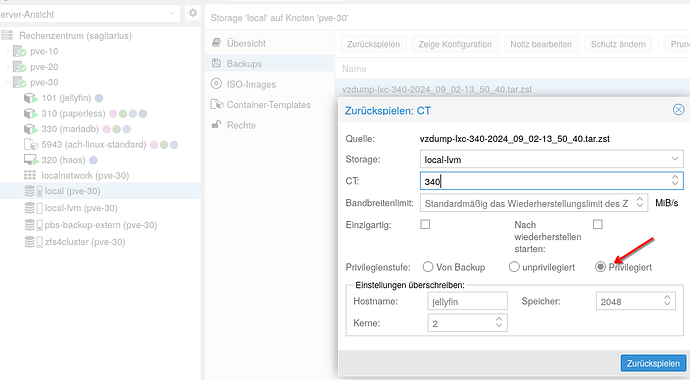
Task: Click the CT ID spinner arrows
Action: [675, 180]
